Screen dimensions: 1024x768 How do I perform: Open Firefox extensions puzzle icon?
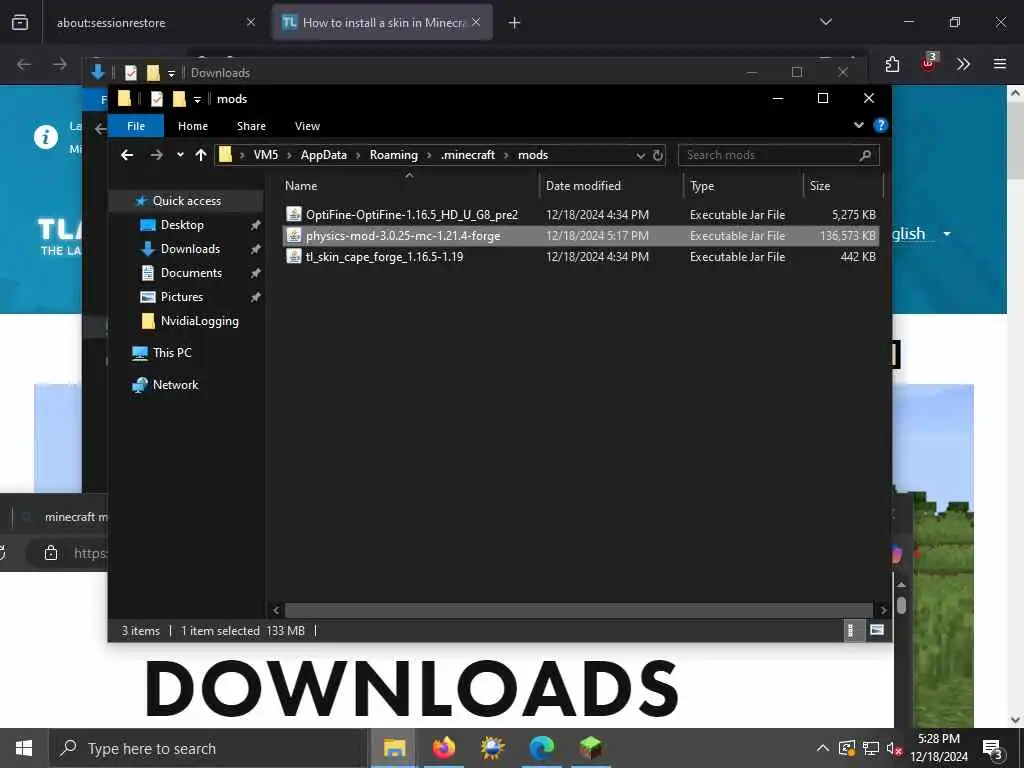coord(892,64)
